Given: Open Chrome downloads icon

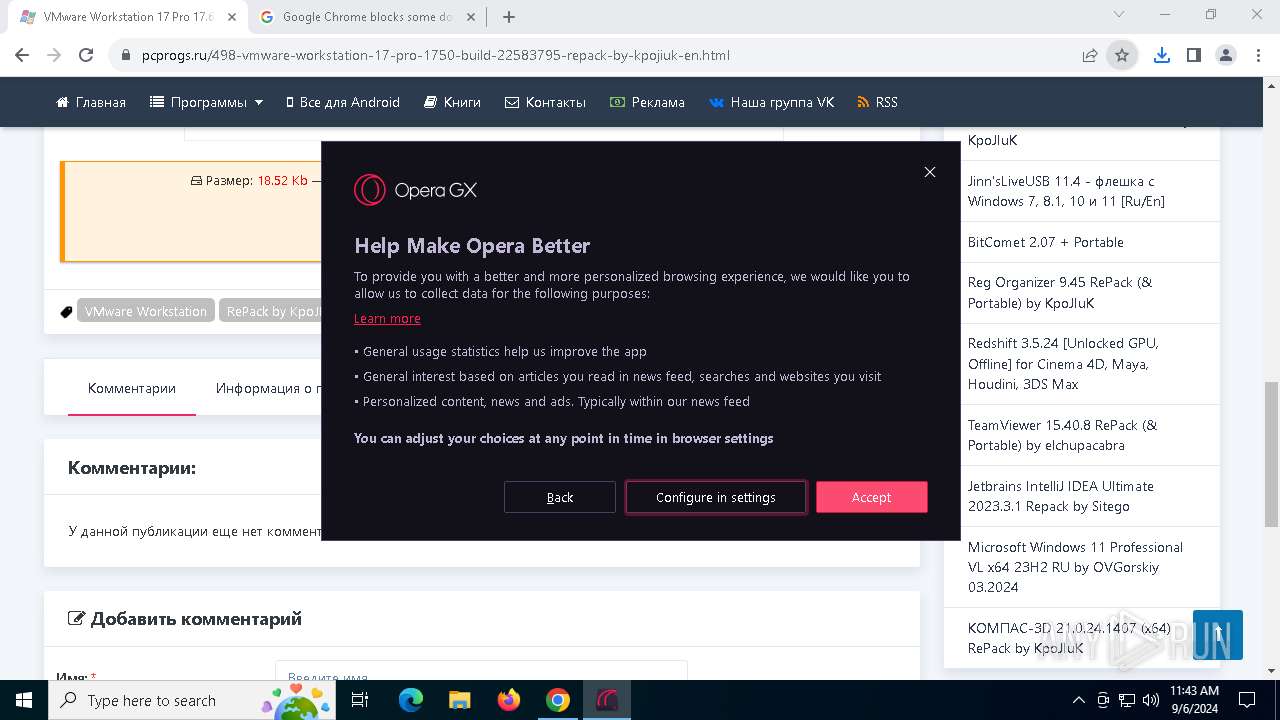Looking at the screenshot, I should pyautogui.click(x=1161, y=55).
